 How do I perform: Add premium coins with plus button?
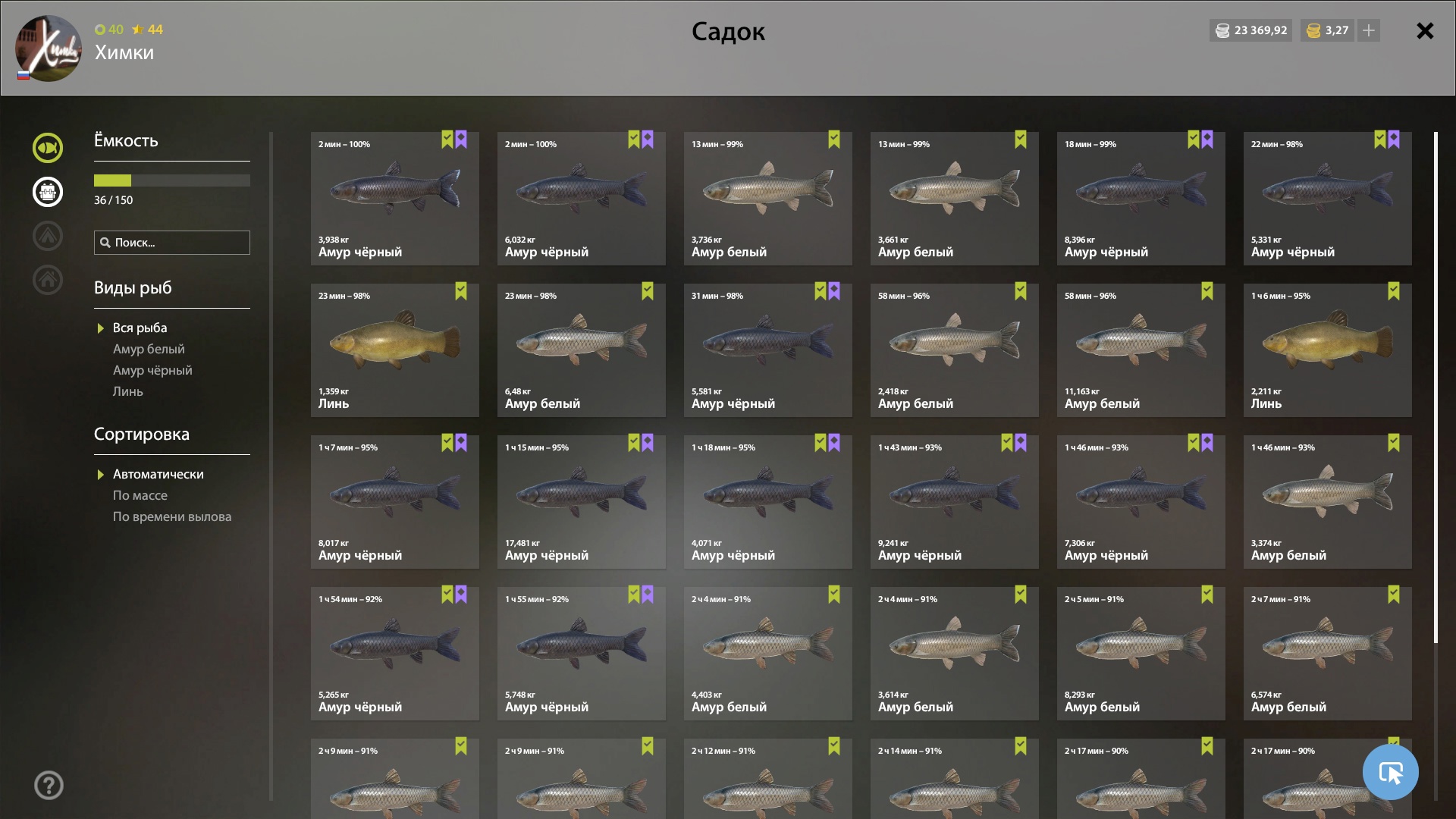(1369, 30)
